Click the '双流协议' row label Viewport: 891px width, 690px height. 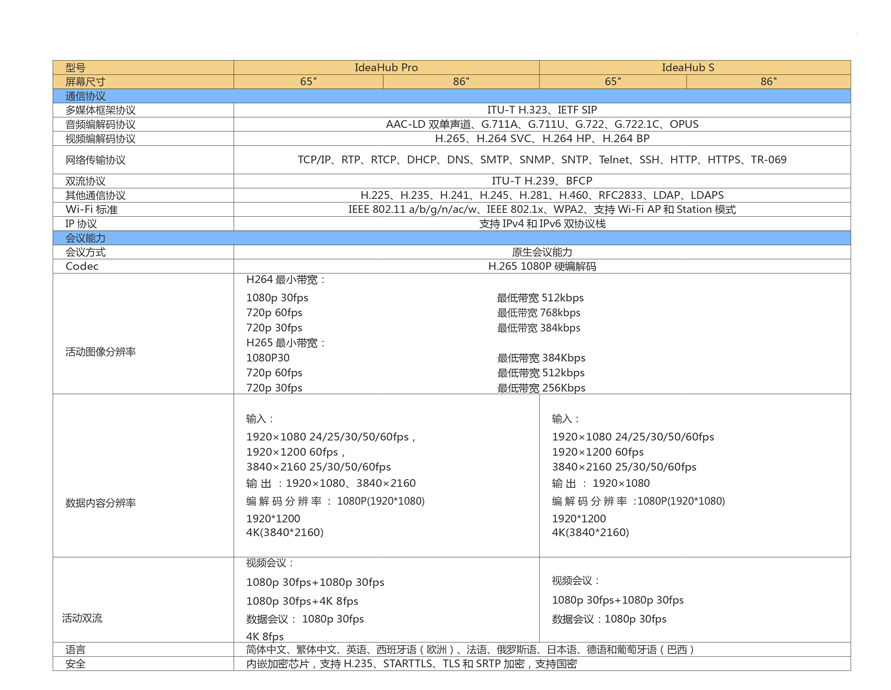85,181
